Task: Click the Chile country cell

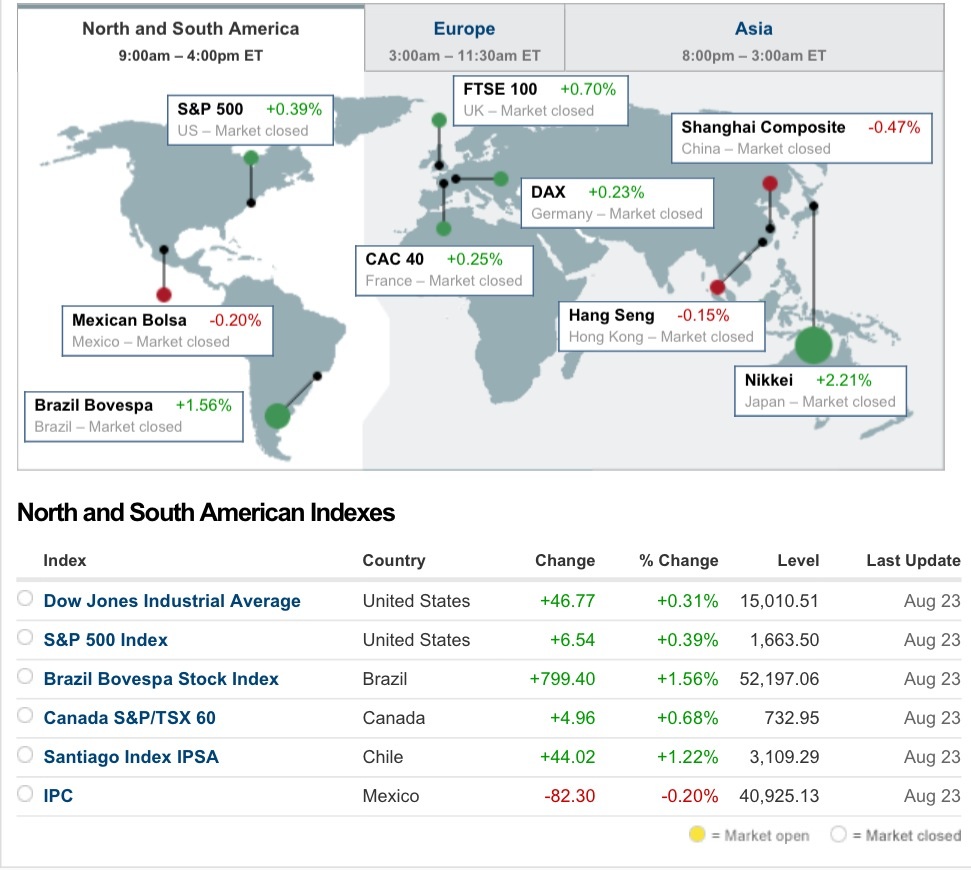Action: pyautogui.click(x=383, y=757)
